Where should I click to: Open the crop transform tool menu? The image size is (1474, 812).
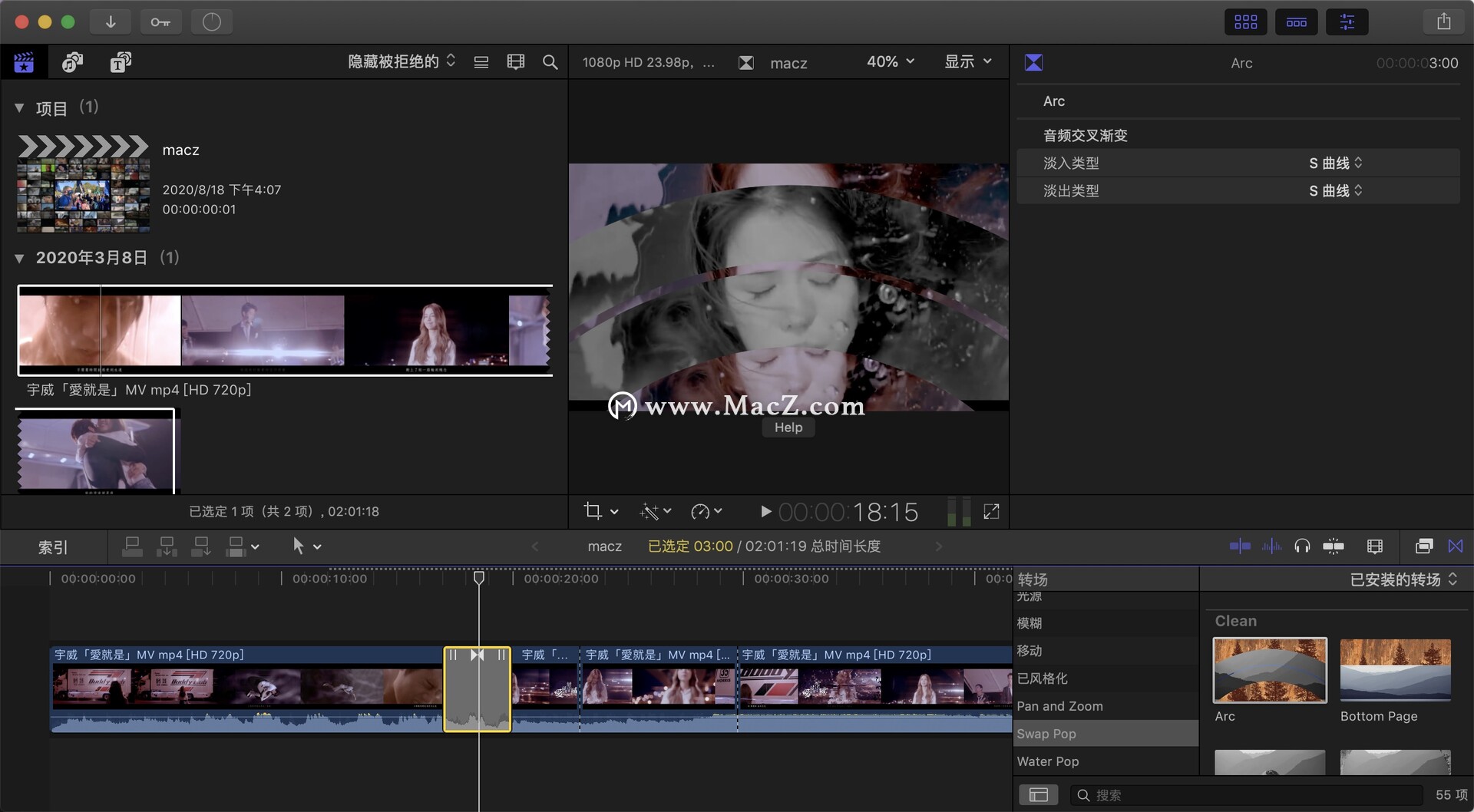[x=600, y=511]
